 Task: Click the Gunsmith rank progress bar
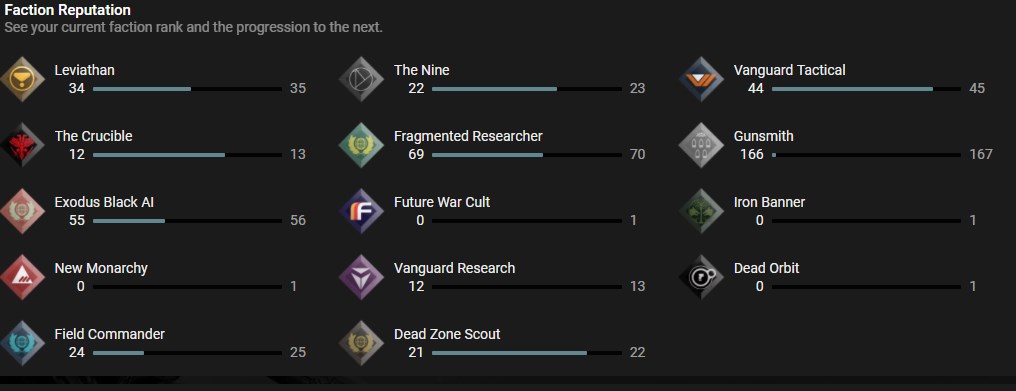point(866,155)
